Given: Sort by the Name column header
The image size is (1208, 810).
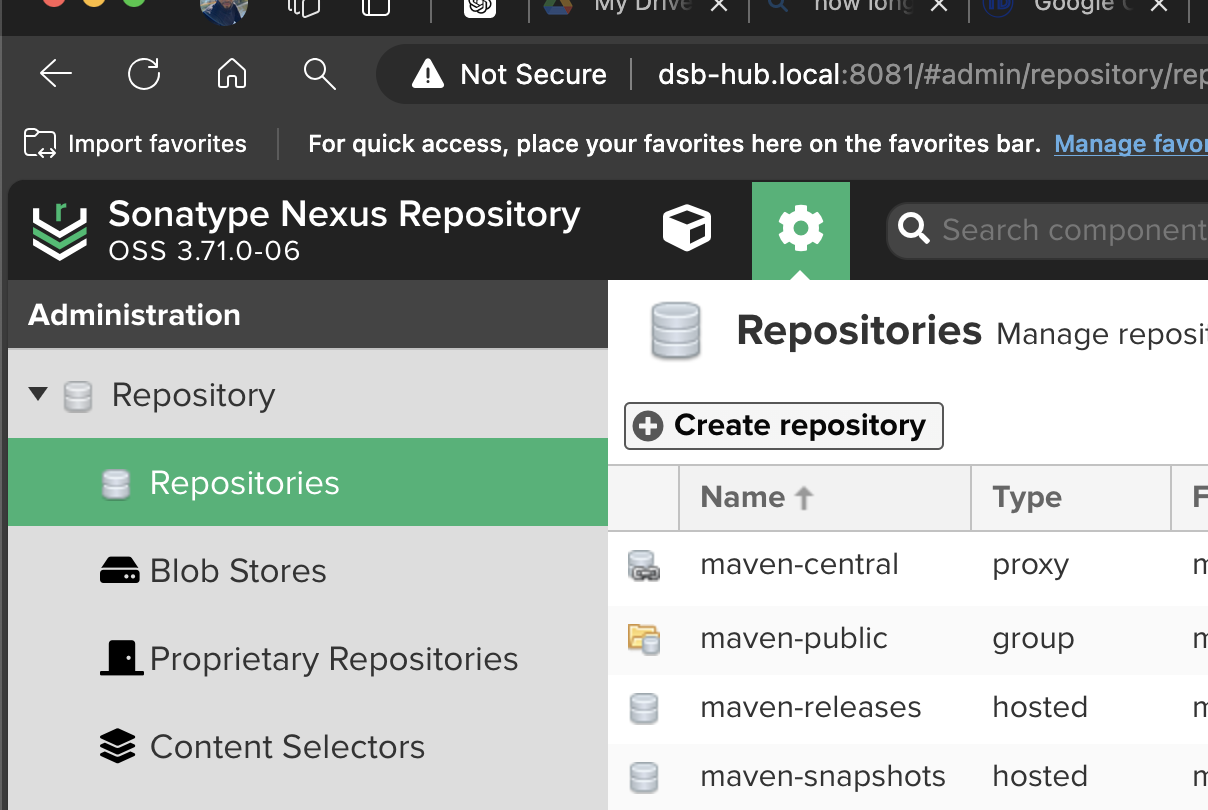Looking at the screenshot, I should tap(825, 497).
